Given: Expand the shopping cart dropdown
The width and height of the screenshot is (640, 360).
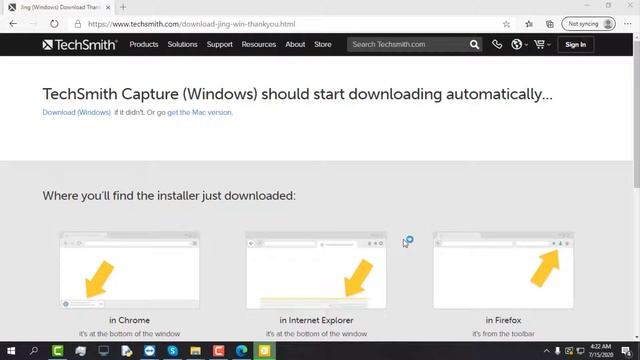Looking at the screenshot, I should point(542,44).
